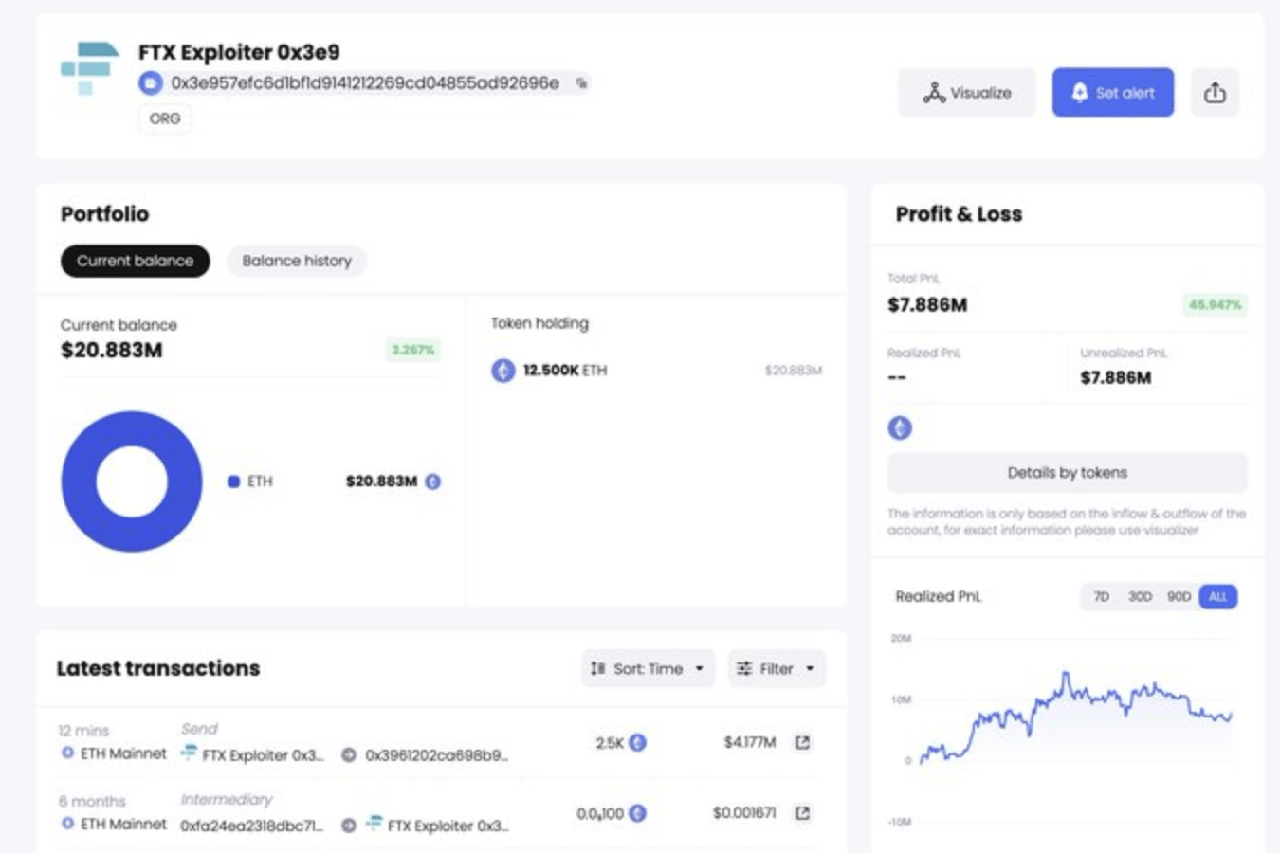This screenshot has height=853, width=1280.
Task: Click the blue portfolio donut chart
Action: click(132, 482)
